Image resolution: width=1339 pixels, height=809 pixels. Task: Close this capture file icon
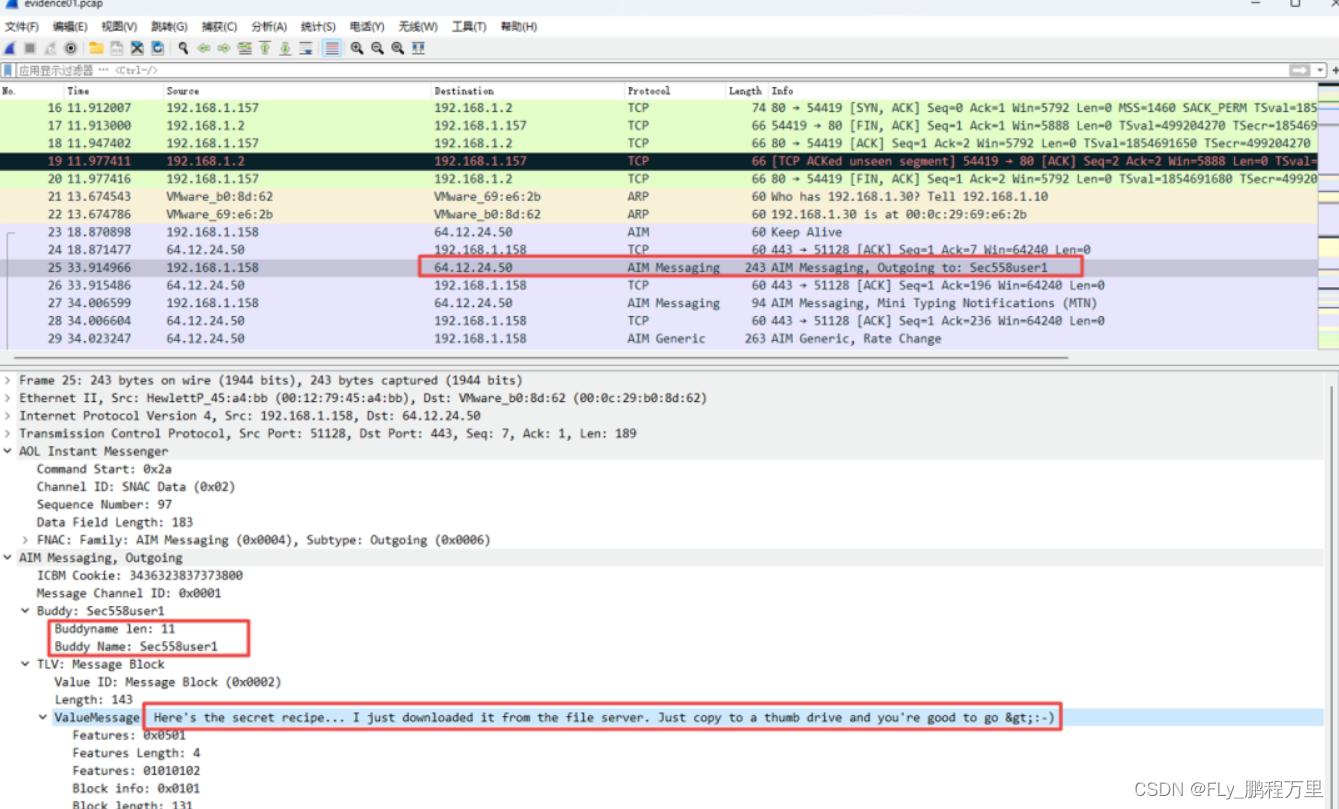(137, 48)
